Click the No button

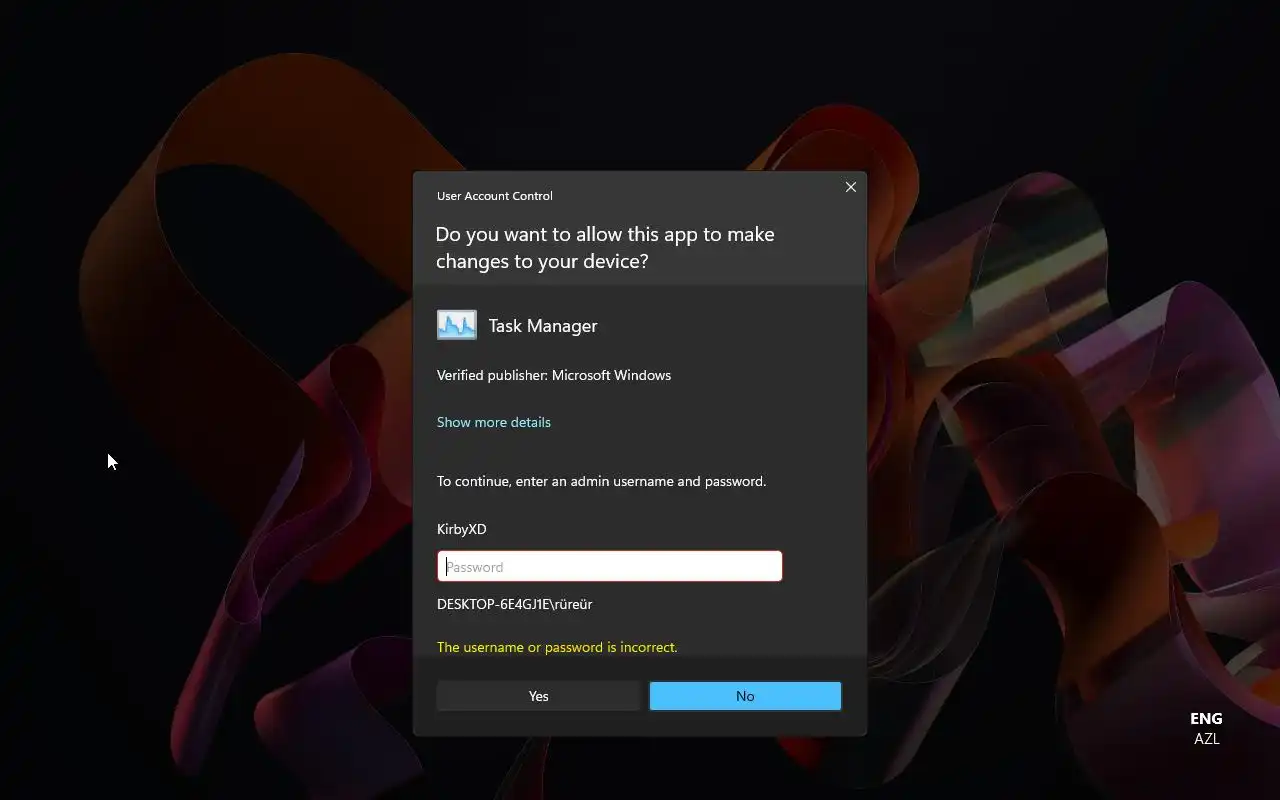(x=745, y=696)
